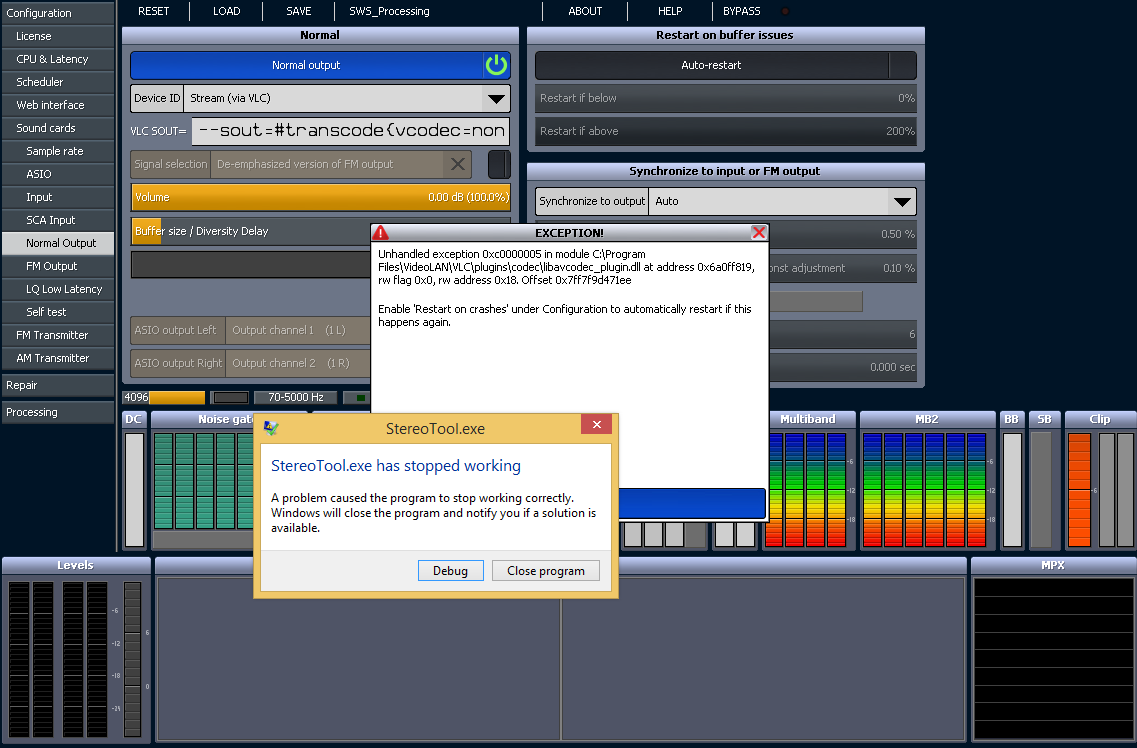This screenshot has width=1137, height=748.
Task: Clear the Signal selection with X icon
Action: coord(458,164)
